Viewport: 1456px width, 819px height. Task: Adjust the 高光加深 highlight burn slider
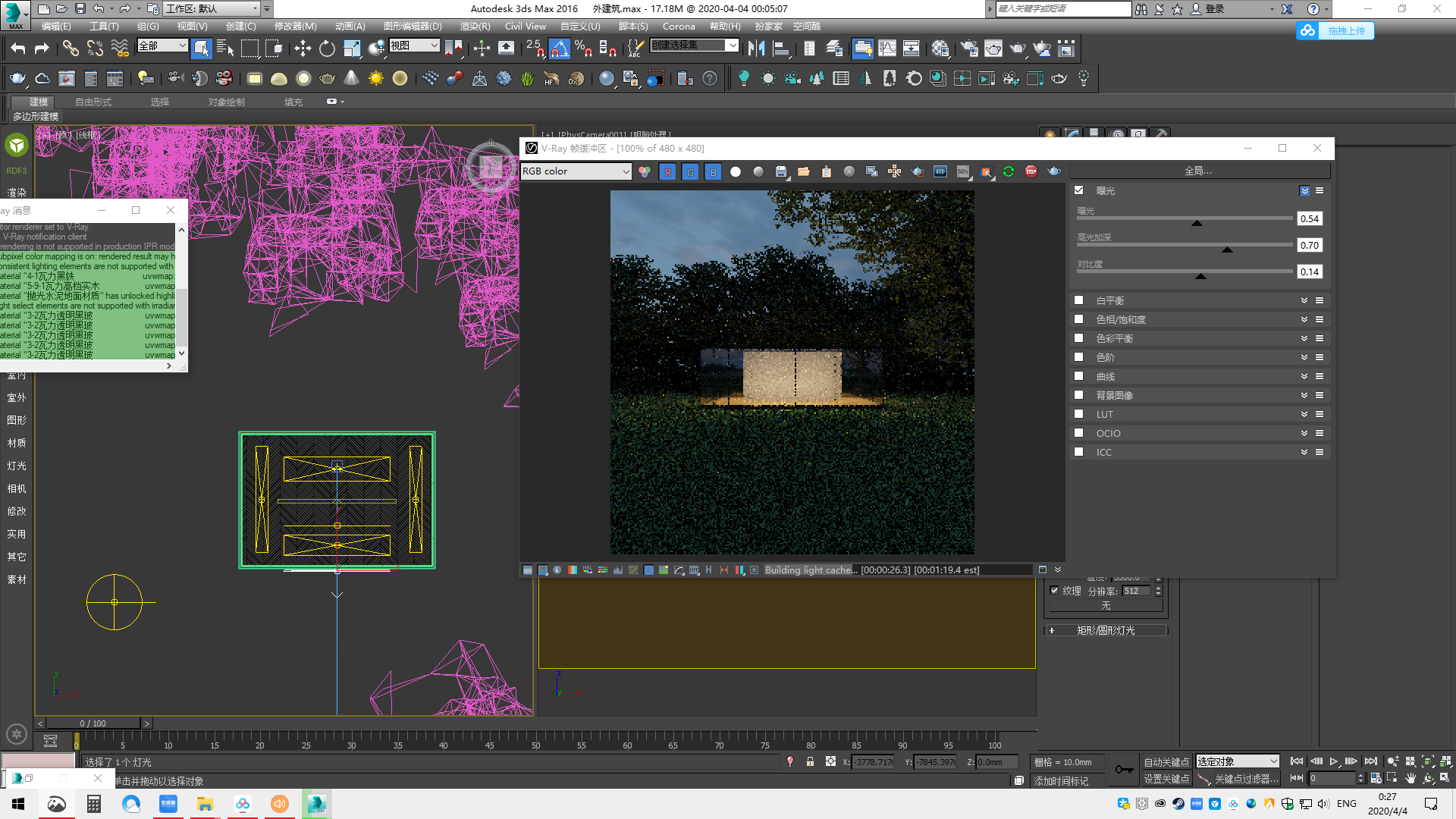coord(1227,249)
